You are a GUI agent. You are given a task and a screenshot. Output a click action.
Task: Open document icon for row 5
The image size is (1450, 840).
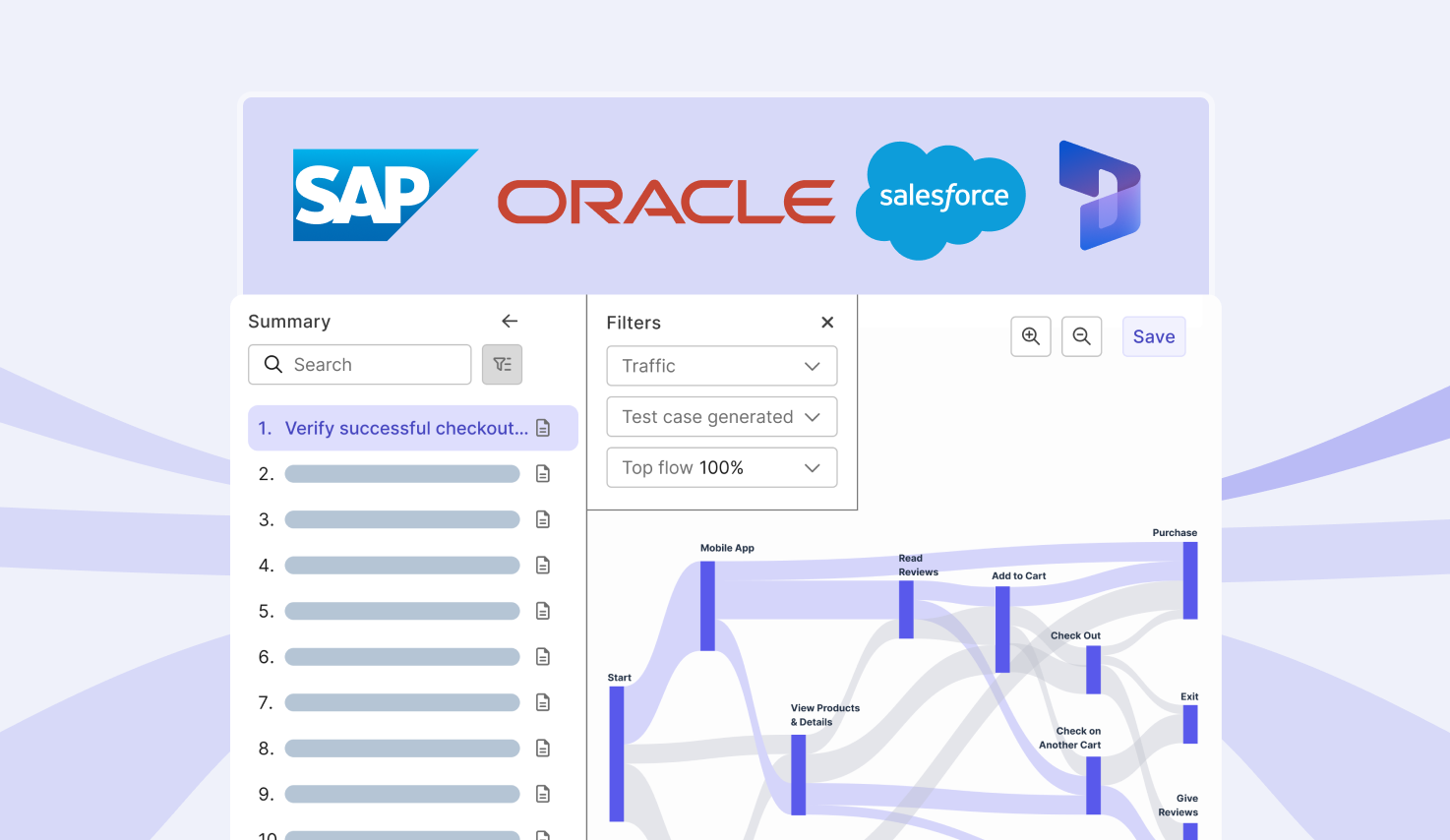543,611
